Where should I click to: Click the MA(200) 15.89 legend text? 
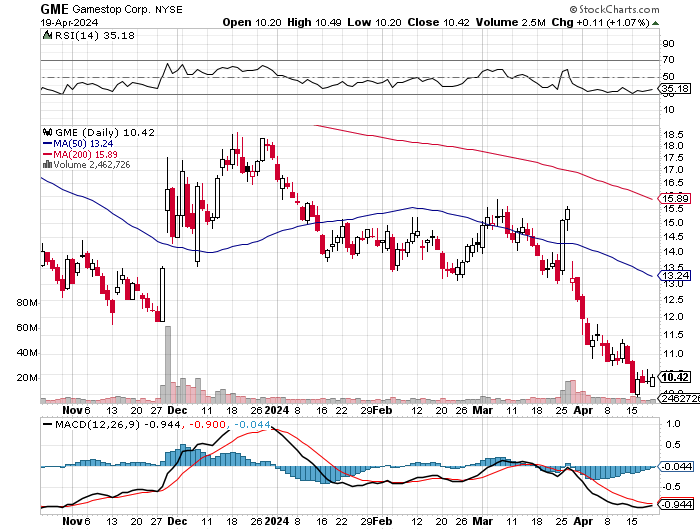click(85, 154)
